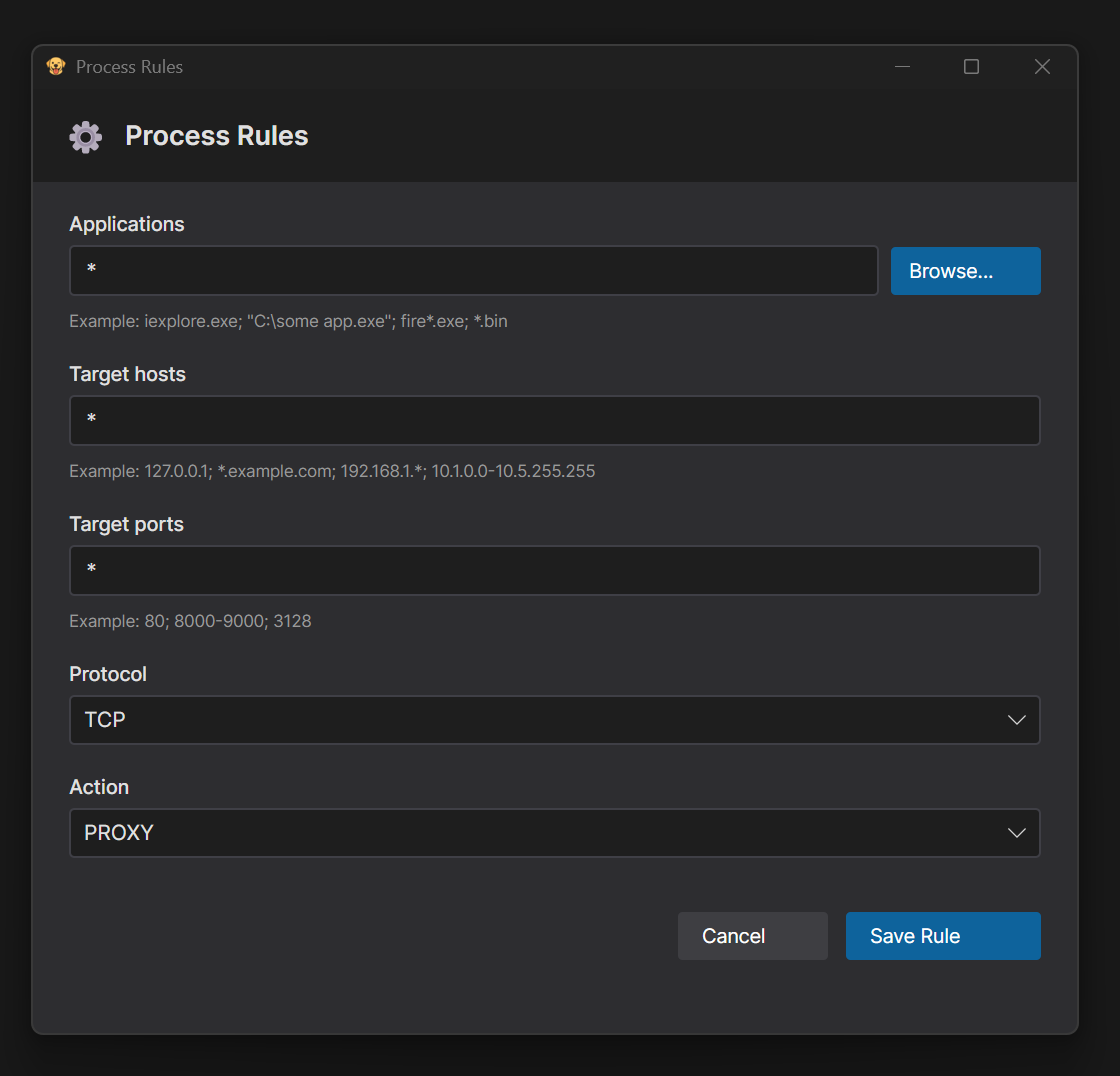
Task: Focus the Target ports input field
Action: click(x=555, y=570)
